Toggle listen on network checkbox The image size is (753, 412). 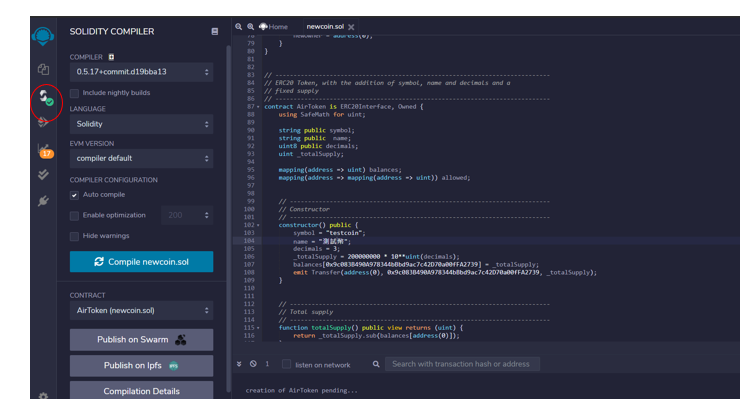click(x=286, y=364)
